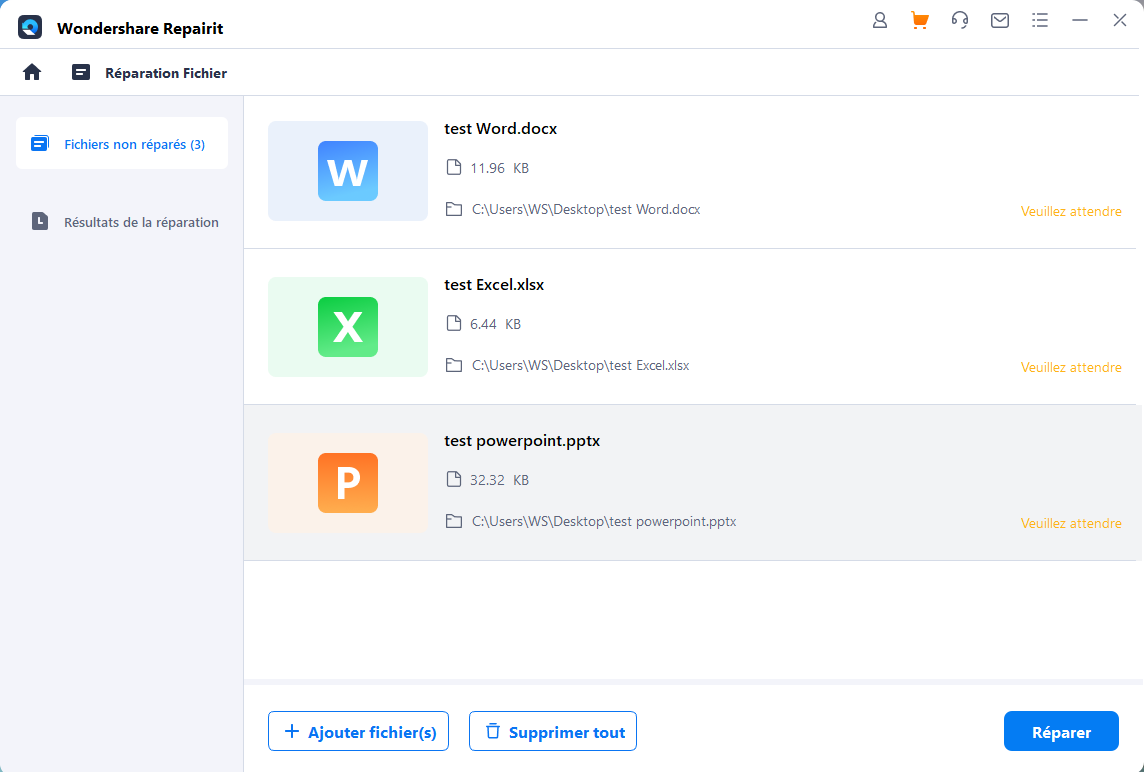This screenshot has height=772, width=1144.
Task: Open the mail envelope icon
Action: point(1000,20)
